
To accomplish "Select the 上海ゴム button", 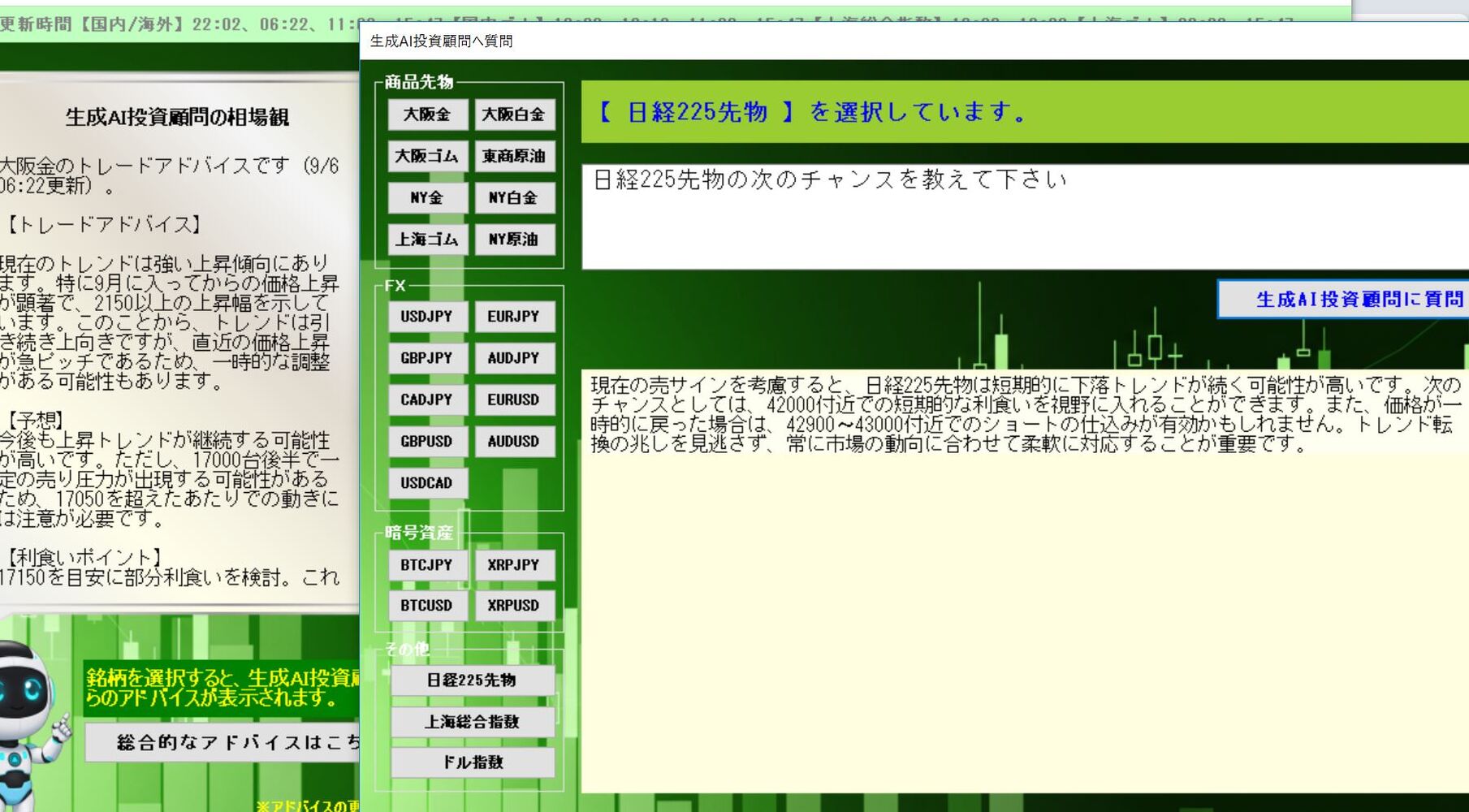I will (x=427, y=240).
